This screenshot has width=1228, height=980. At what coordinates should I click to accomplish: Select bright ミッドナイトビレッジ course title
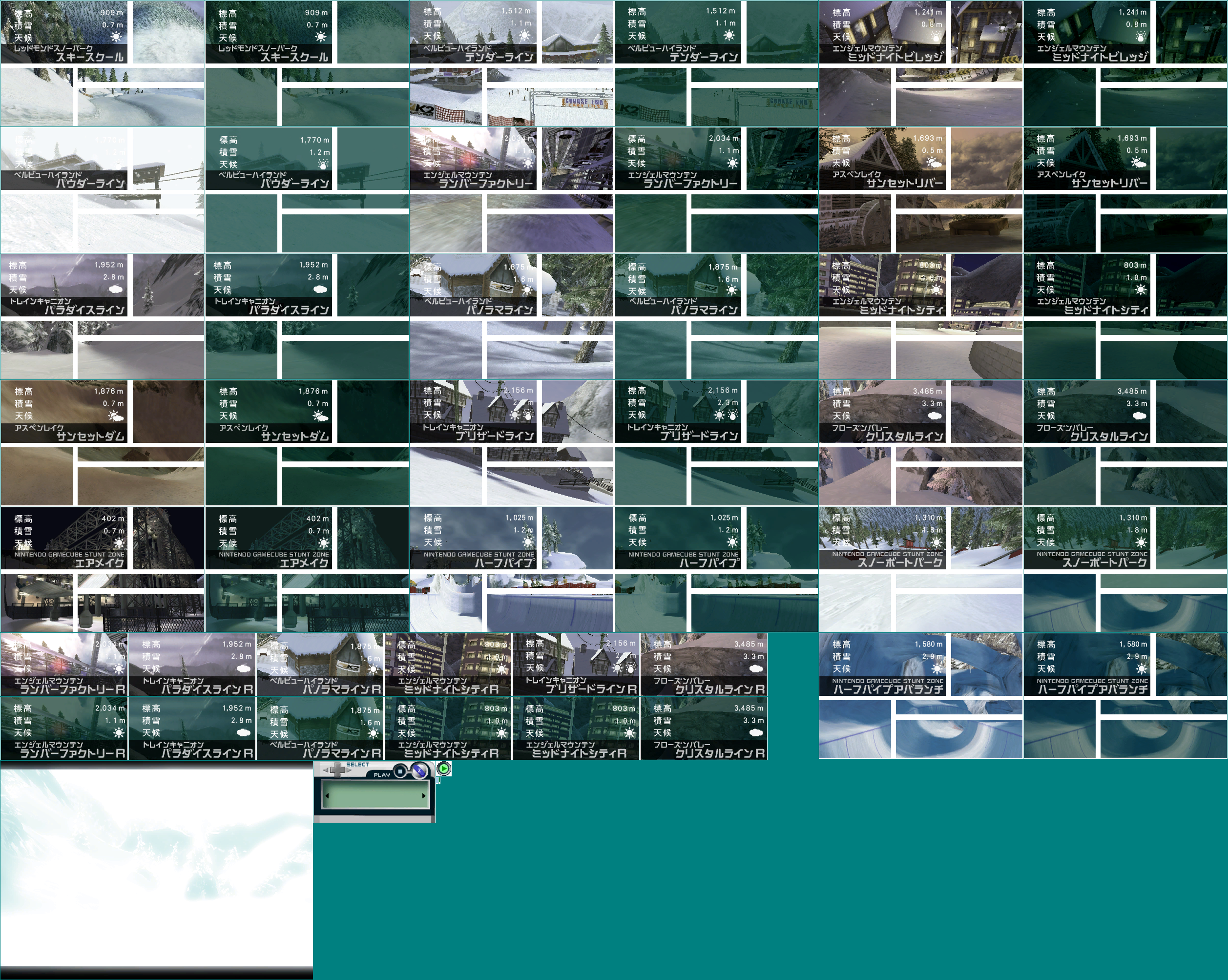coord(895,57)
